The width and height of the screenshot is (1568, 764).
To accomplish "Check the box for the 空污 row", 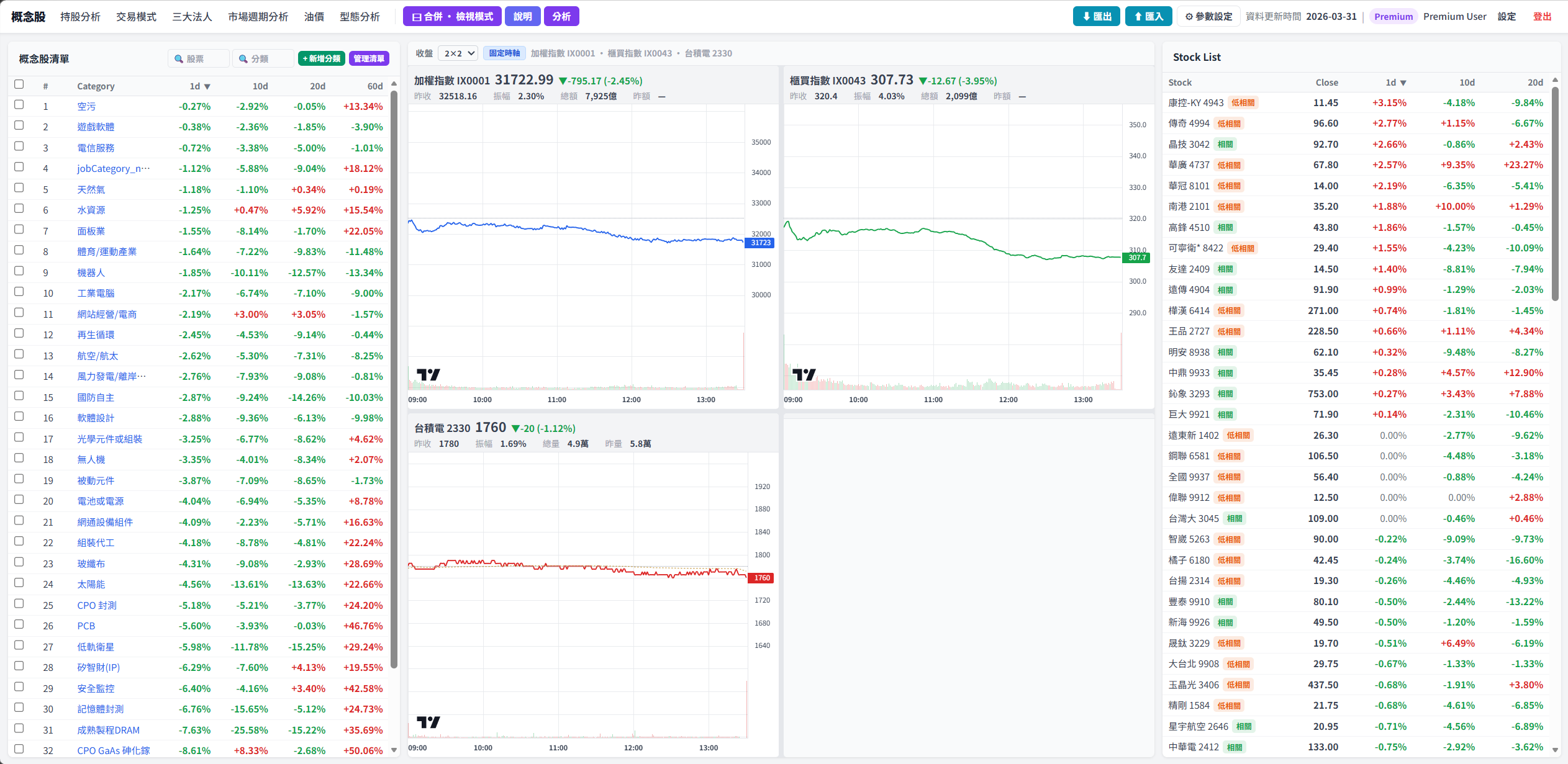I will (x=19, y=105).
